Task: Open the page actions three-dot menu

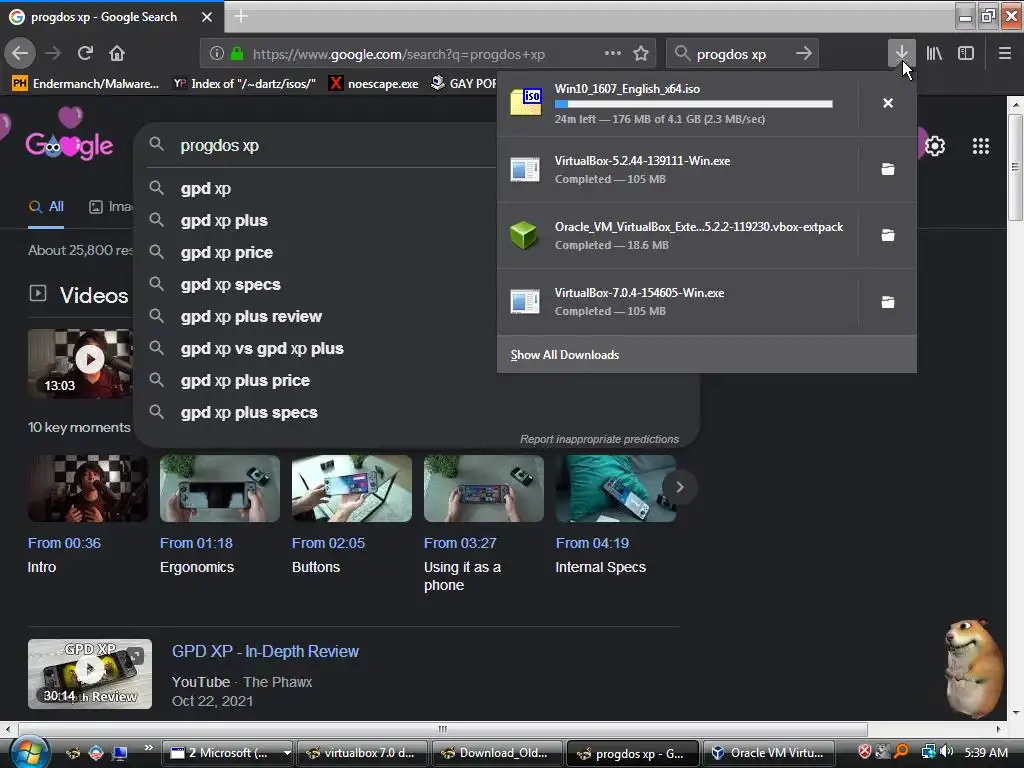Action: click(613, 54)
